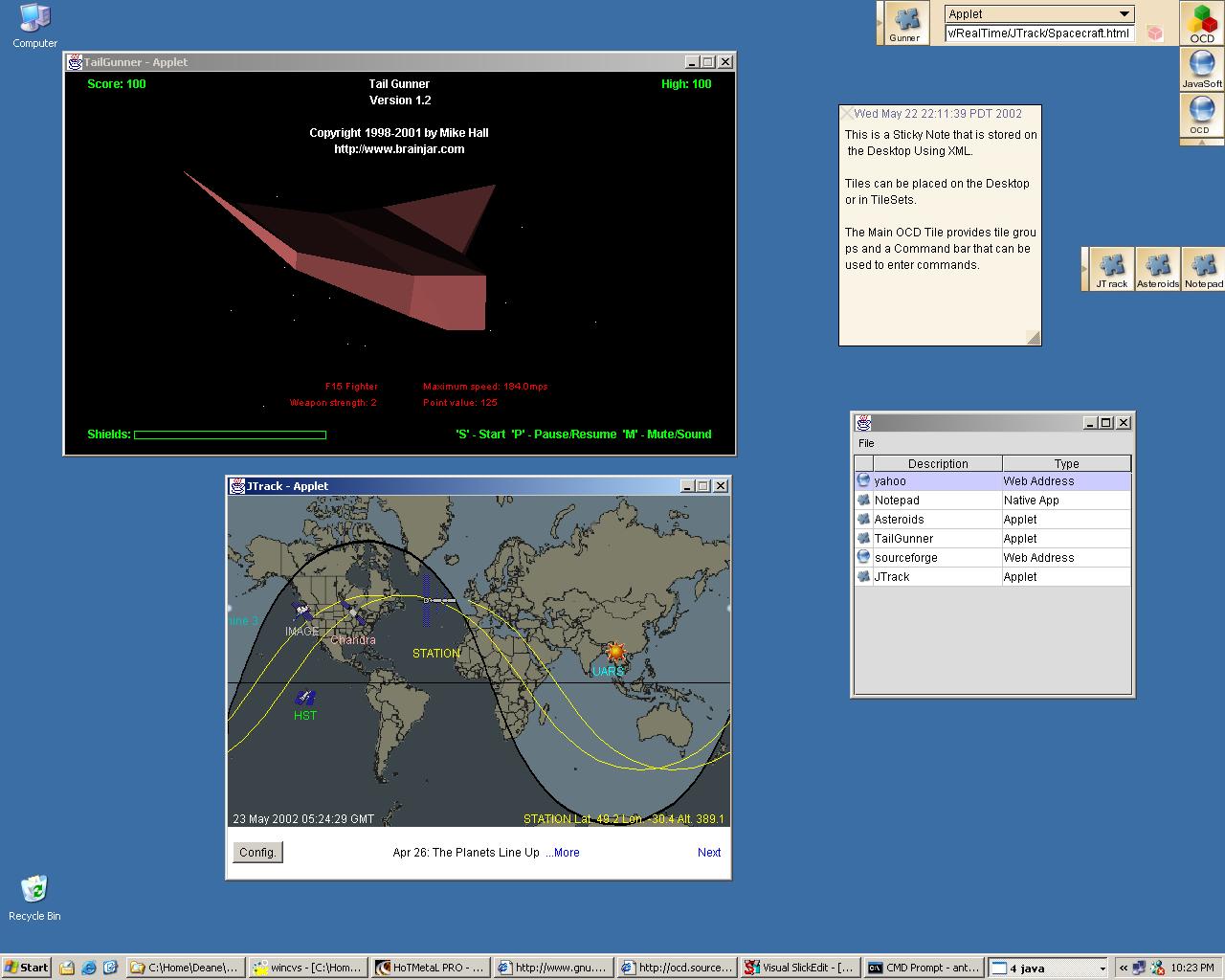The image size is (1225, 980).
Task: Close the sticky note with its X
Action: pos(847,114)
